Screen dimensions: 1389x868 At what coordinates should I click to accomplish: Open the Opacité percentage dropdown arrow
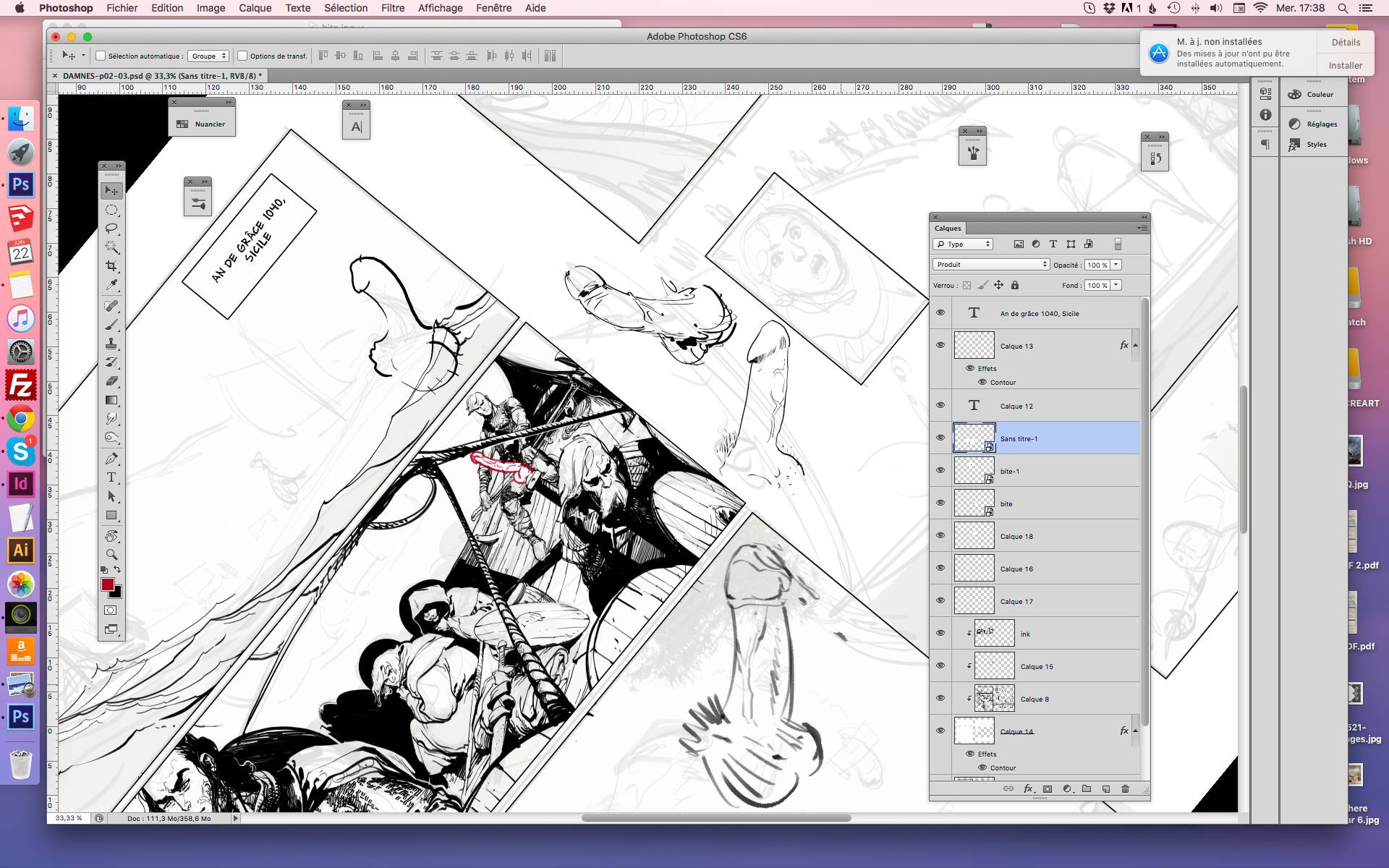coord(1116,265)
